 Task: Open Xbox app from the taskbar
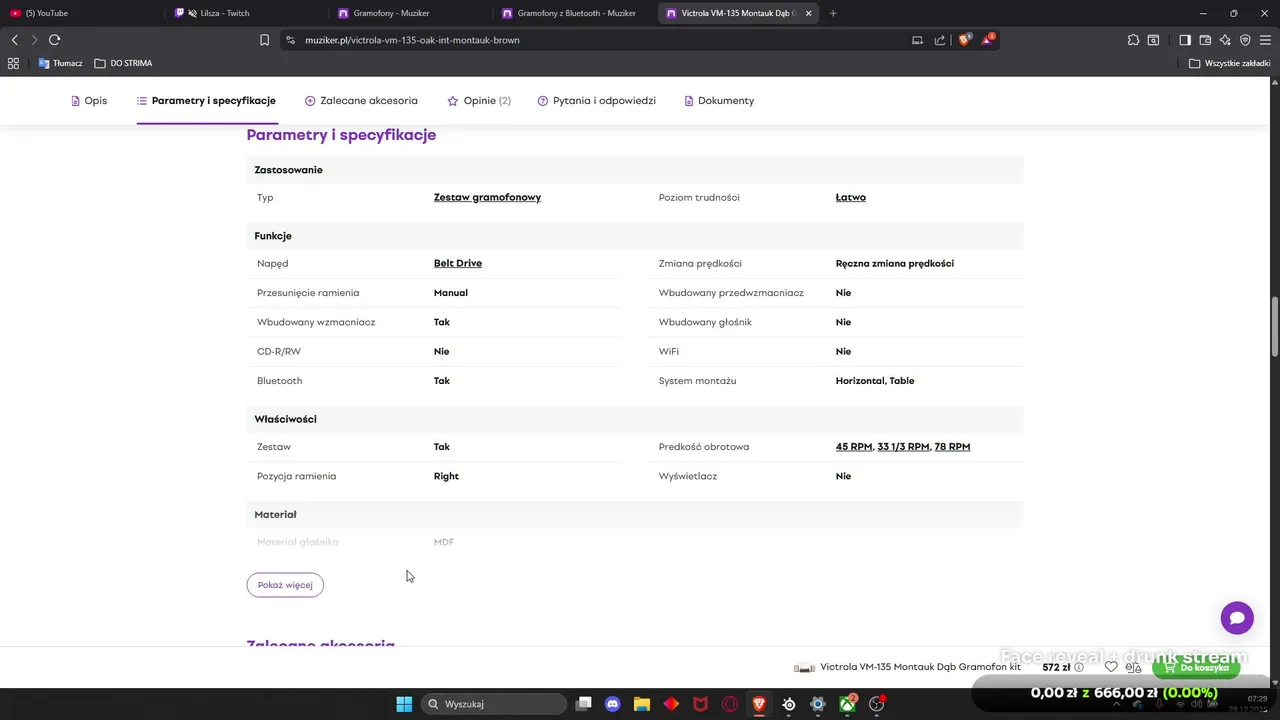coord(847,704)
